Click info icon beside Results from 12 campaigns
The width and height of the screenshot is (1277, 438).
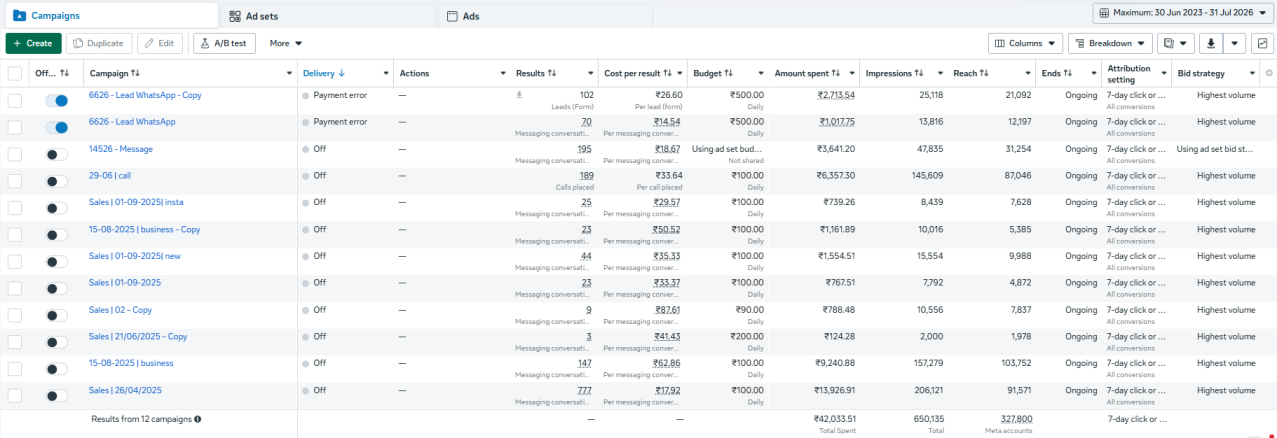(197, 419)
